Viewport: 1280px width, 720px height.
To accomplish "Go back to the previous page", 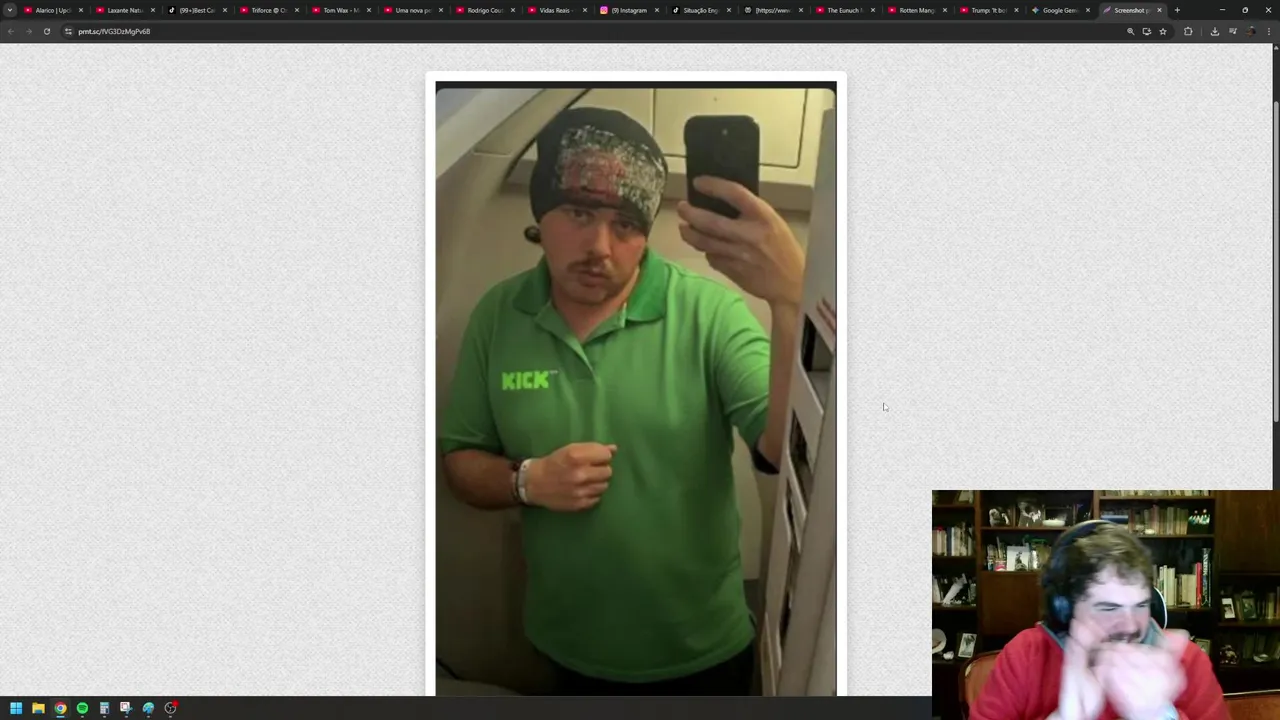I will click(x=11, y=31).
